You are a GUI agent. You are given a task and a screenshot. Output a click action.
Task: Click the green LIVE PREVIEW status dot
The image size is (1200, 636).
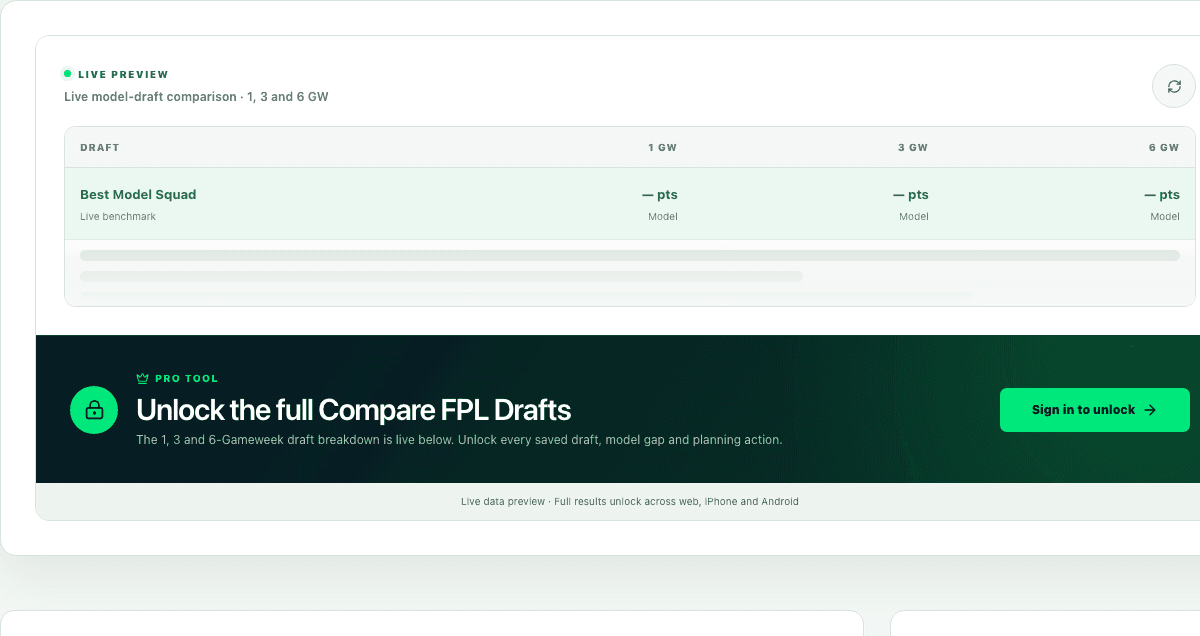point(67,74)
